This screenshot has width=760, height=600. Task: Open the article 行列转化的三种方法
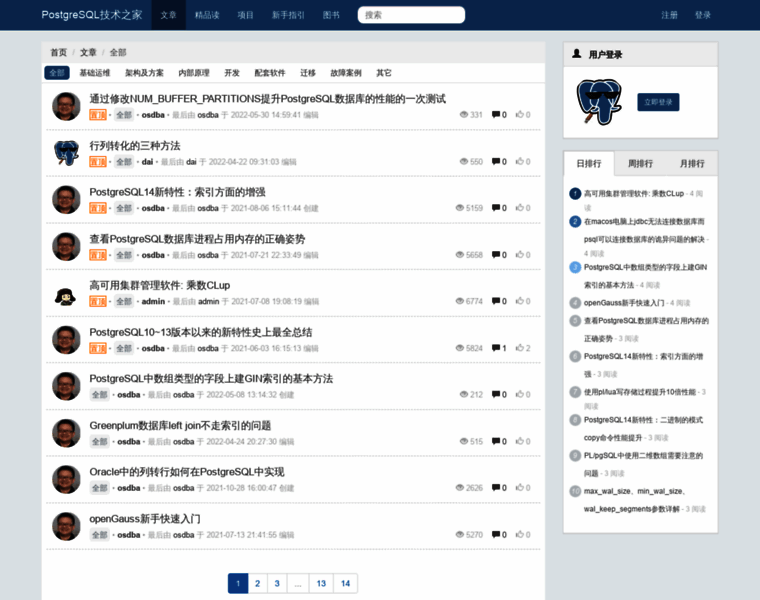point(135,146)
